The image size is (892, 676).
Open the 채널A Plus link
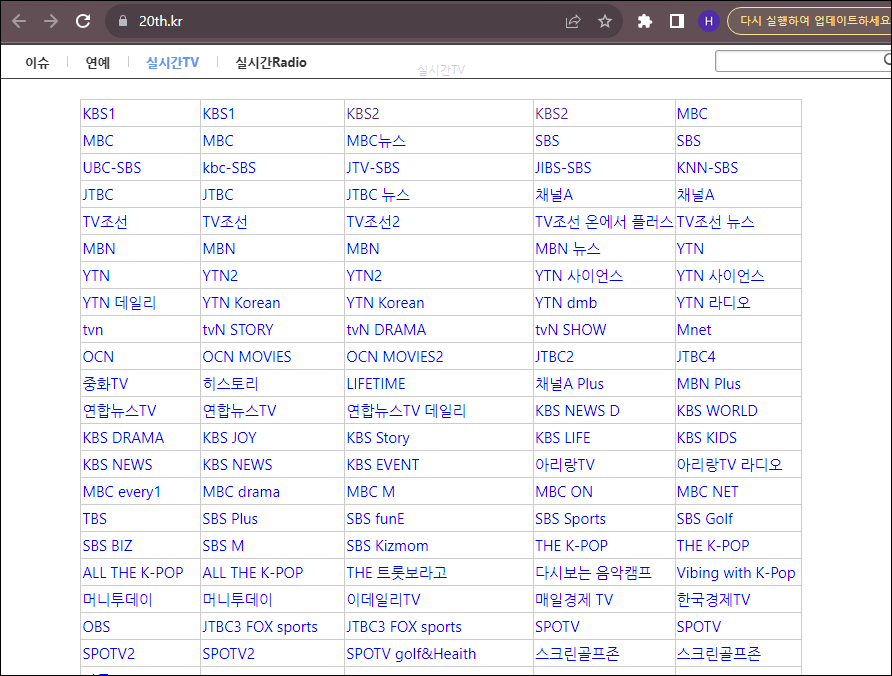coord(569,384)
